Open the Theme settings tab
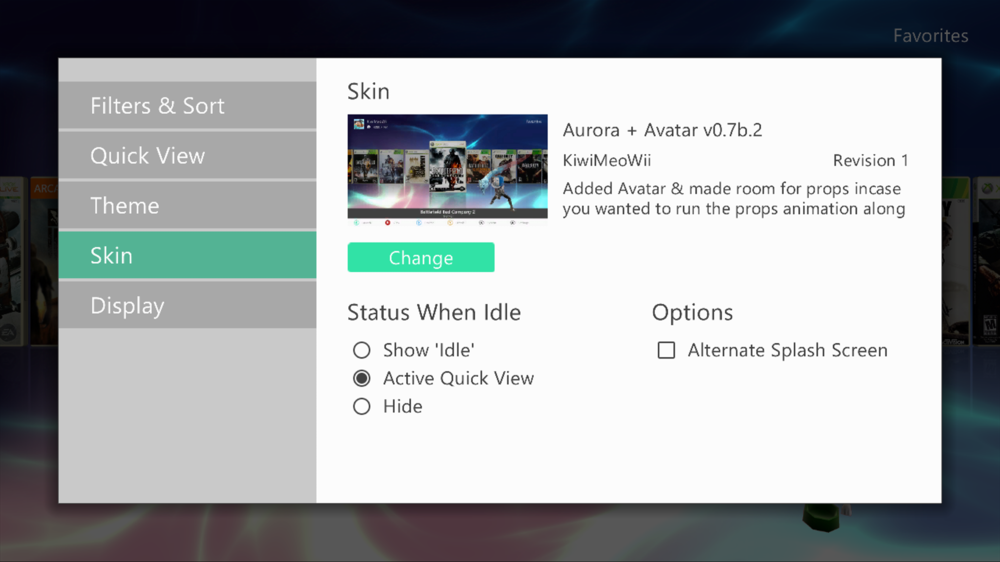Viewport: 1000px width, 562px height. tap(188, 205)
